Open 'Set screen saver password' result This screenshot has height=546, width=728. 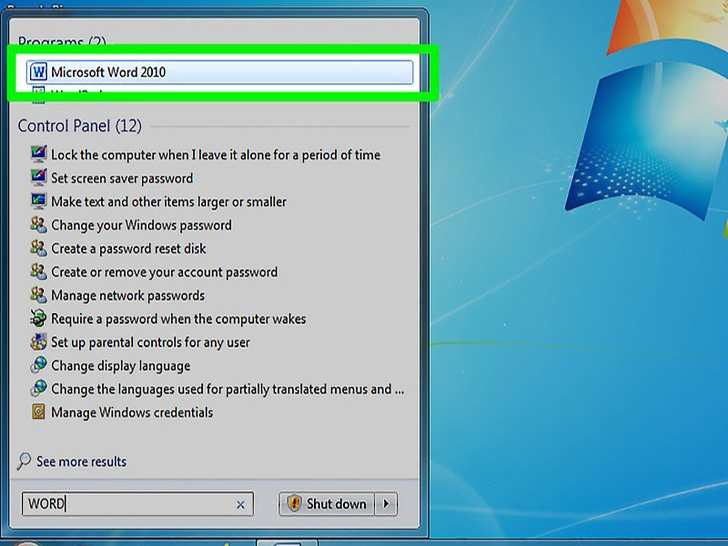pyautogui.click(x=122, y=178)
